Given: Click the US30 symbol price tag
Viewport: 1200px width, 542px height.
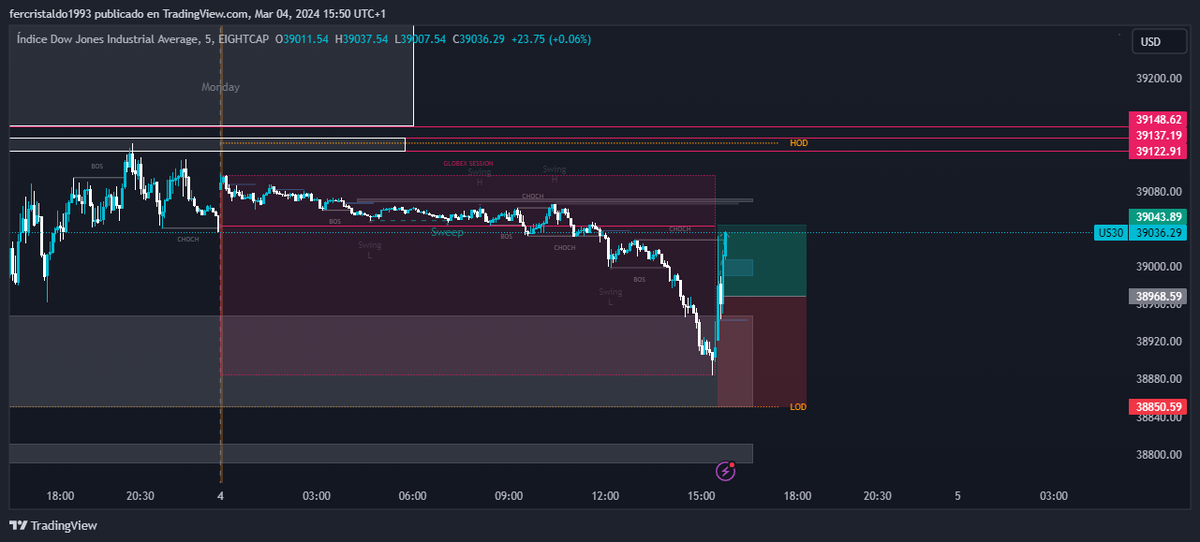Looking at the screenshot, I should (1111, 233).
